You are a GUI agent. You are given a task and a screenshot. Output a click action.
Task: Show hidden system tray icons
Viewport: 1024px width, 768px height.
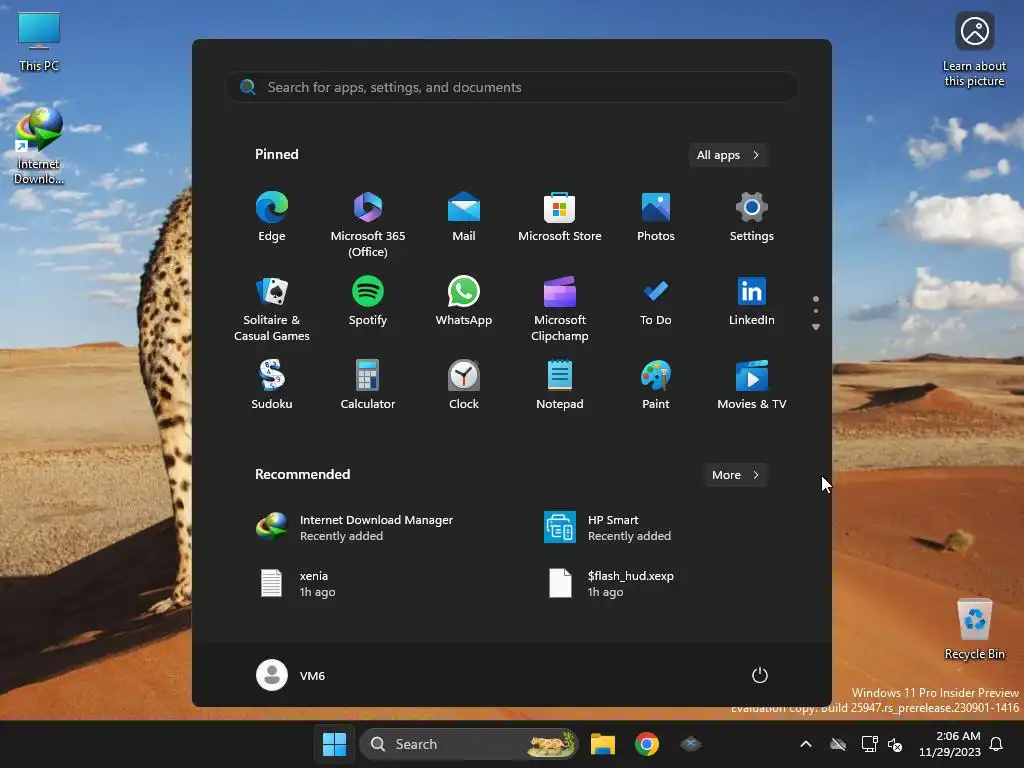[806, 744]
